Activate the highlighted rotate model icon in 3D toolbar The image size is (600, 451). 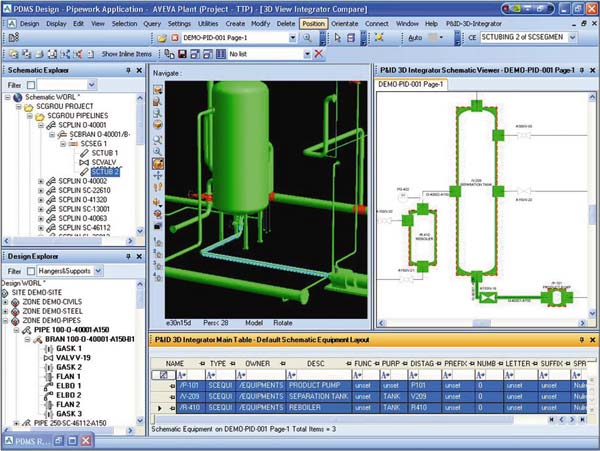(158, 163)
